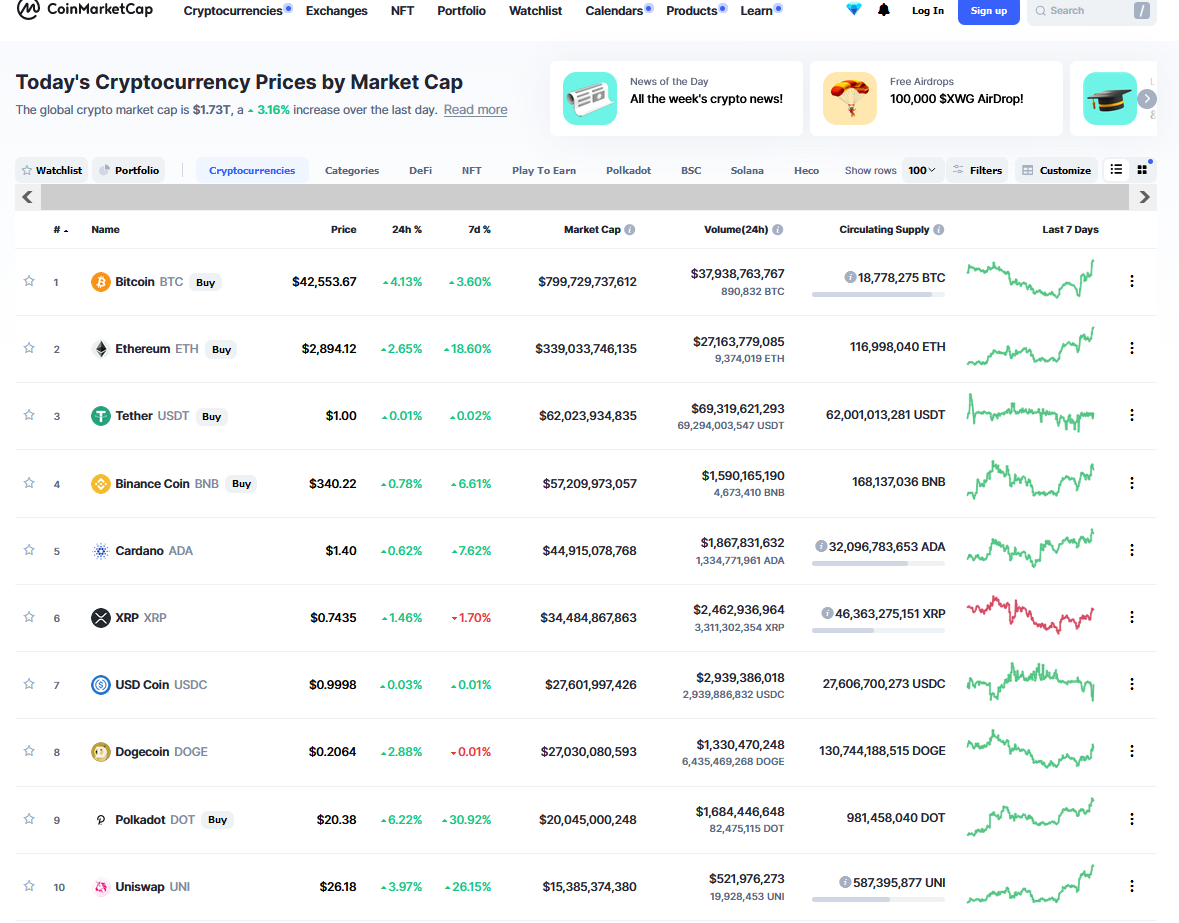The width and height of the screenshot is (1179, 923).
Task: Open Bitcoin's last 7 days chart
Action: 1030,279
